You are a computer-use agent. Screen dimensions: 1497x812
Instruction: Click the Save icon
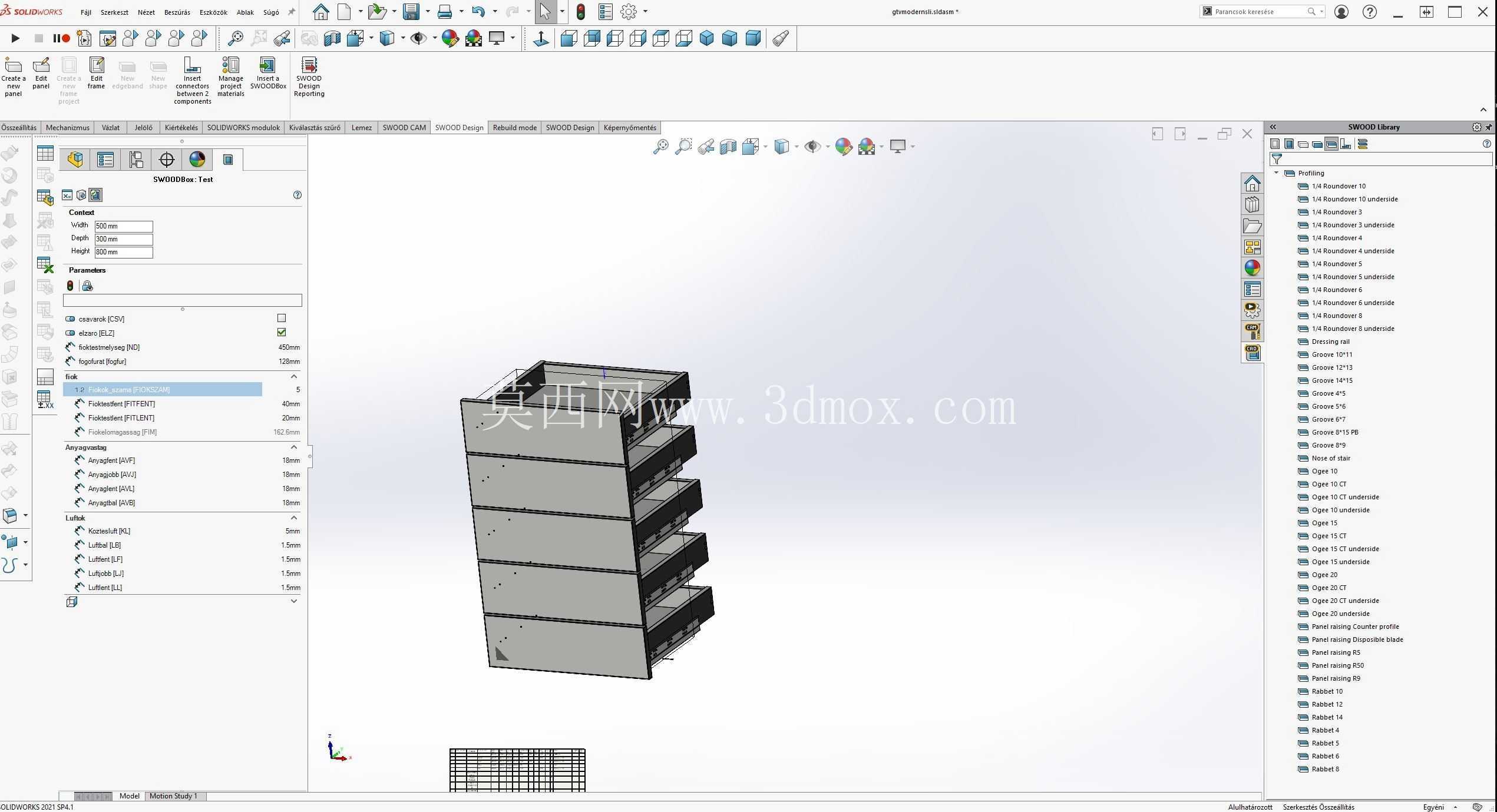[411, 12]
